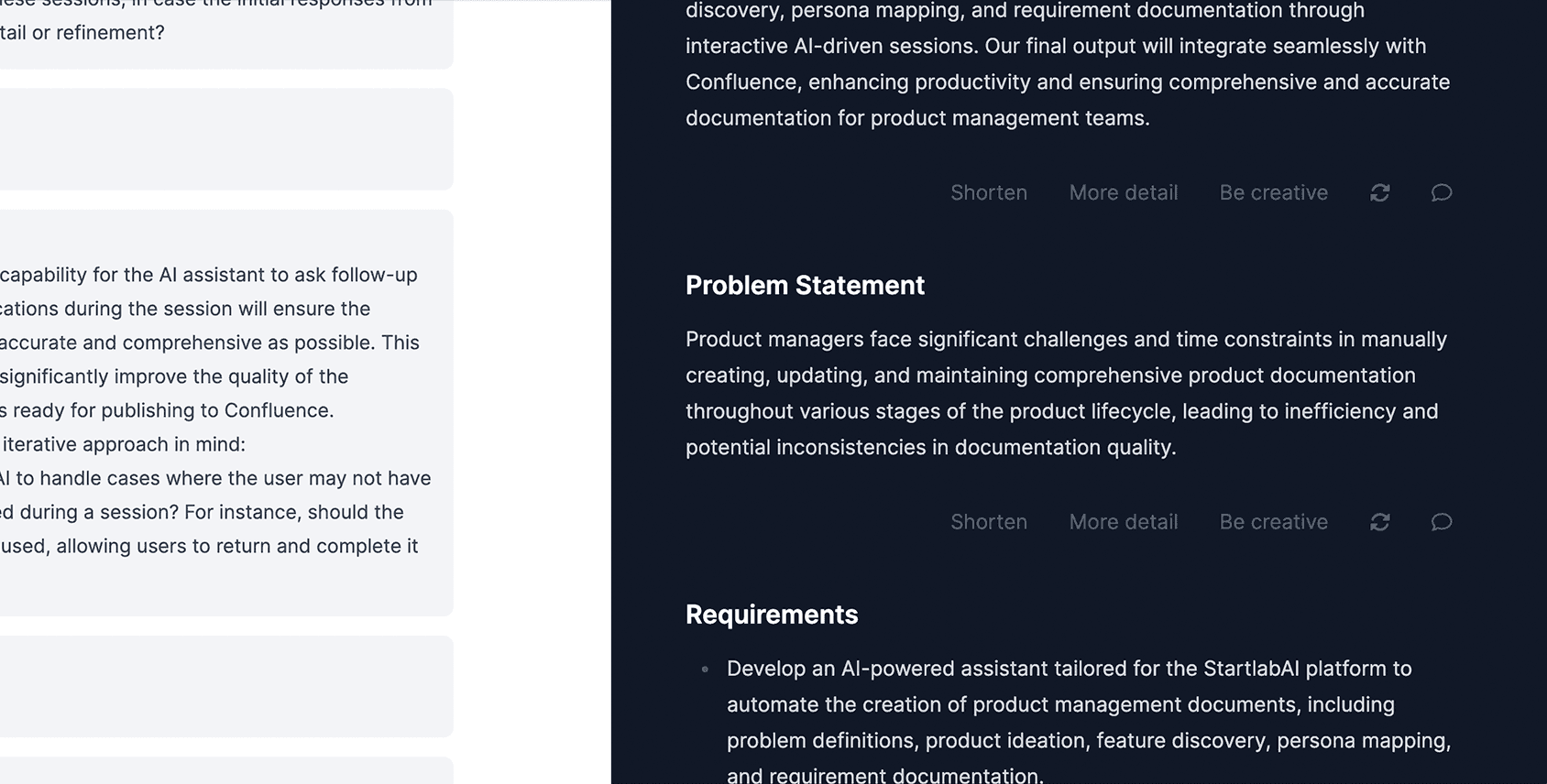1547x784 pixels.
Task: Select Be creative for the Confluence integration paragraph
Action: pos(1273,193)
